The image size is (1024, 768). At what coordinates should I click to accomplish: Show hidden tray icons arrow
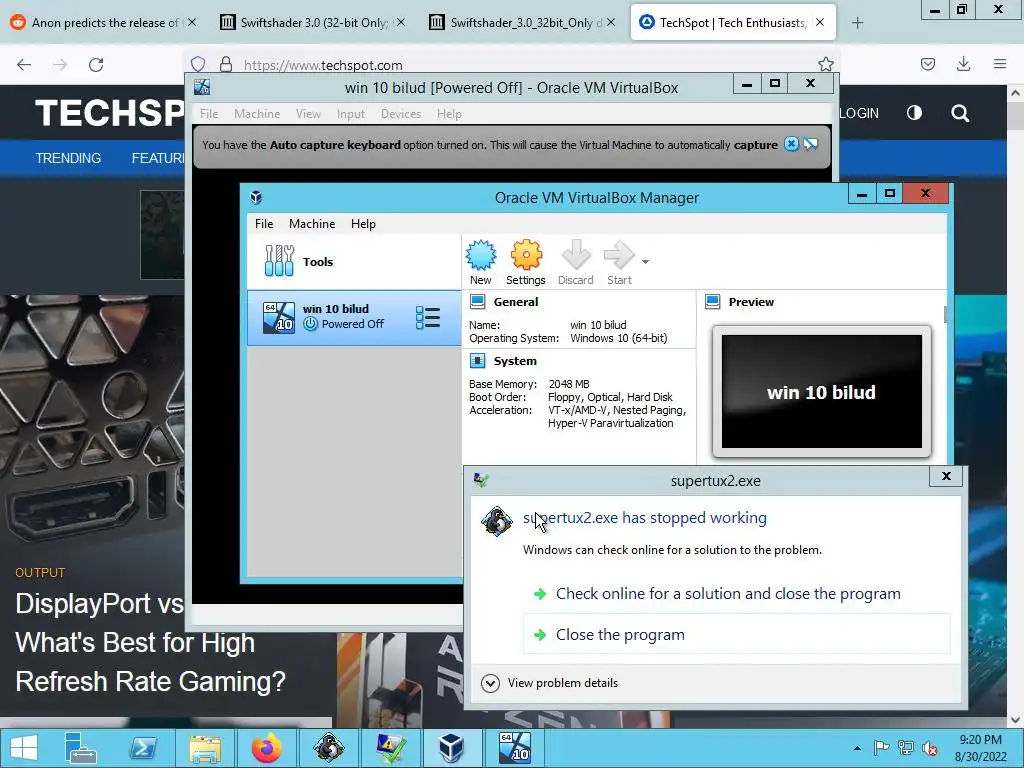pyautogui.click(x=857, y=748)
